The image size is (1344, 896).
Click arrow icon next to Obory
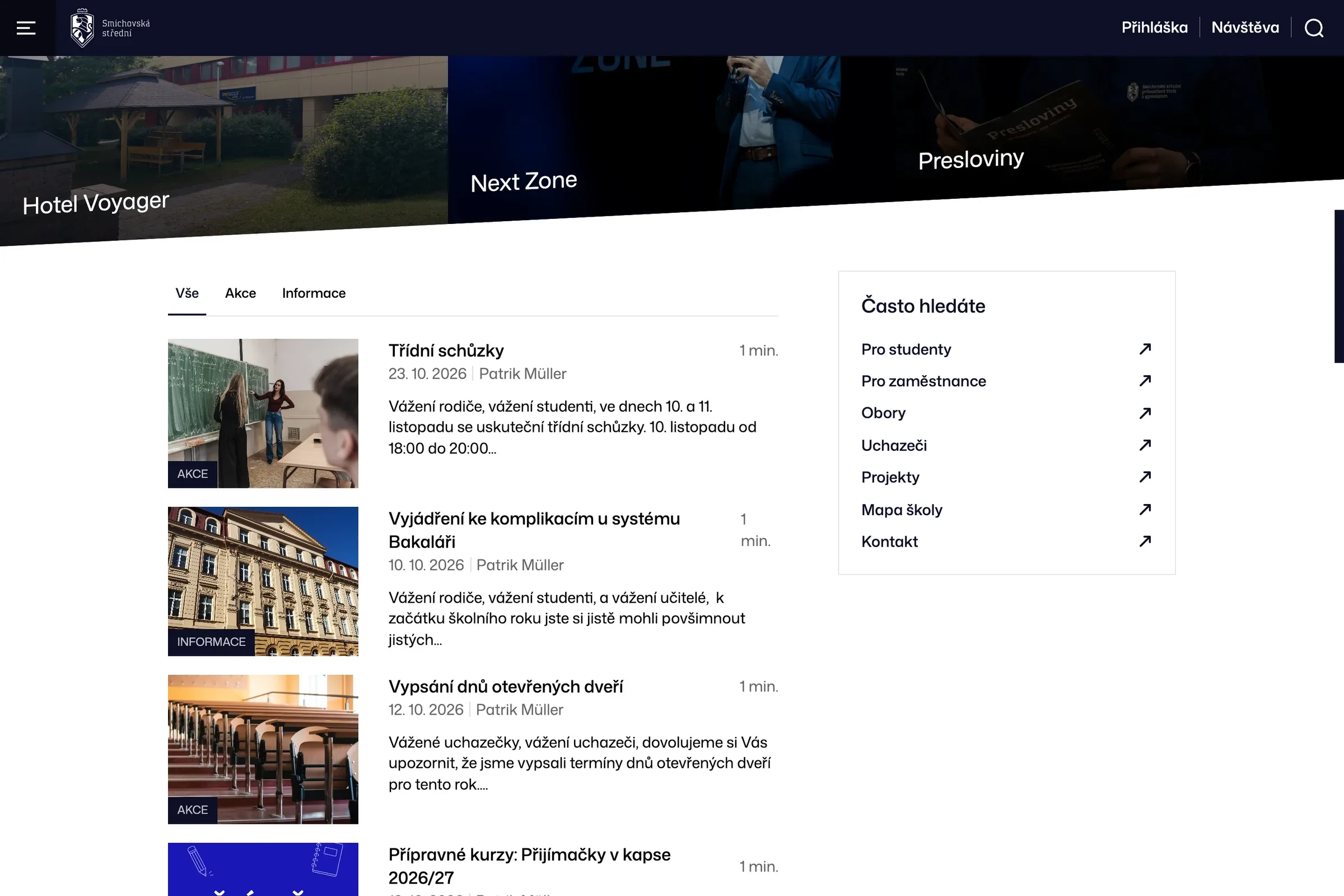(1145, 413)
